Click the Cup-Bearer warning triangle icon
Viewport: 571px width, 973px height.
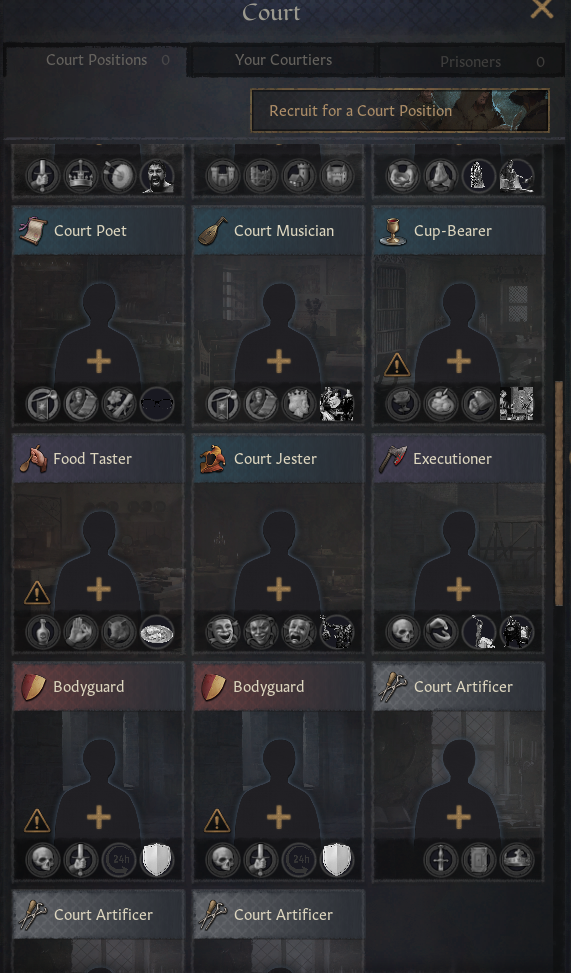click(397, 364)
